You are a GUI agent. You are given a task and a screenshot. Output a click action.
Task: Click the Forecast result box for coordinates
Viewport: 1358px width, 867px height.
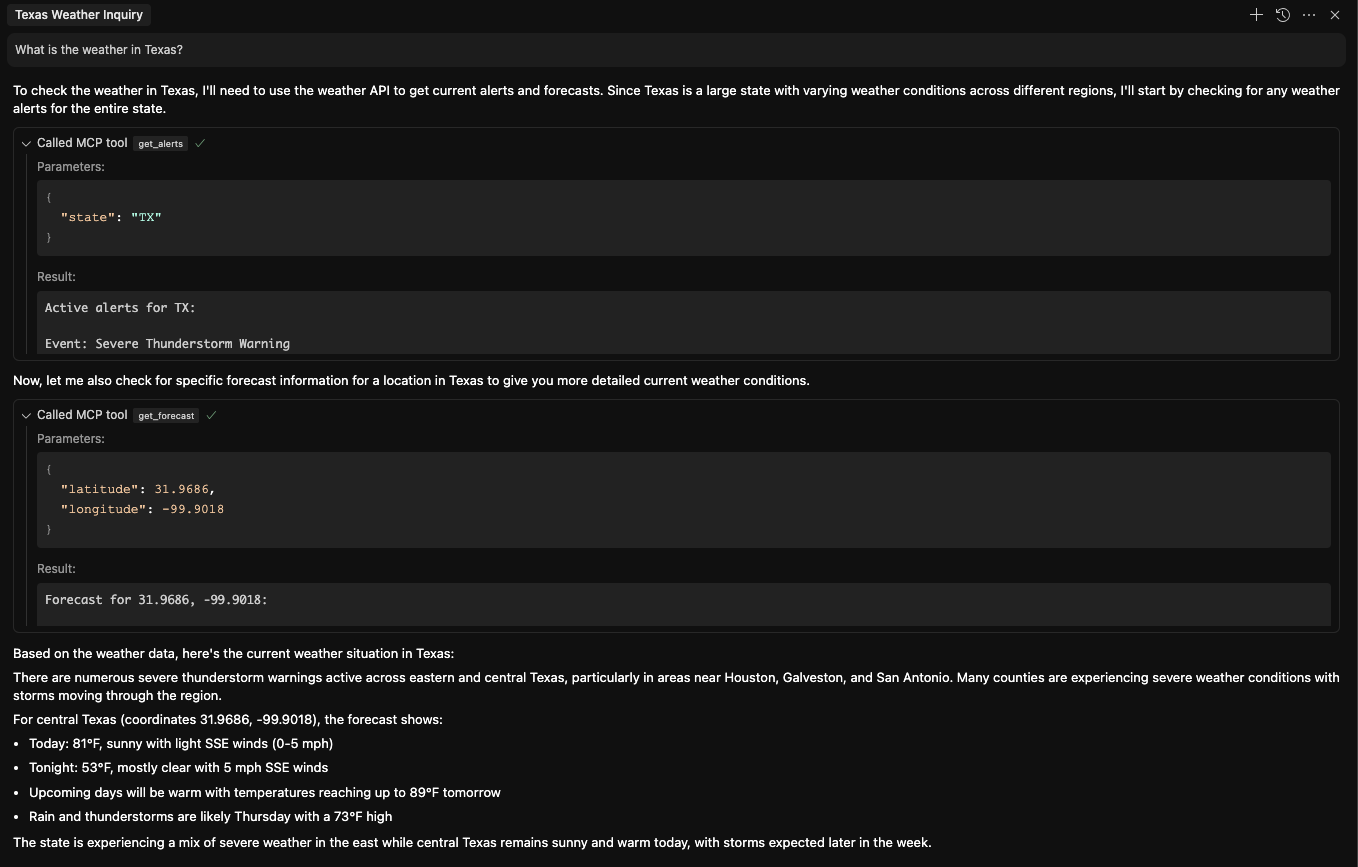(x=685, y=604)
